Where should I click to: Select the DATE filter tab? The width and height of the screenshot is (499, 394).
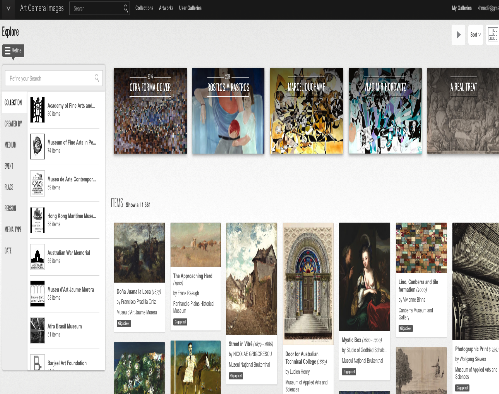pos(8,250)
